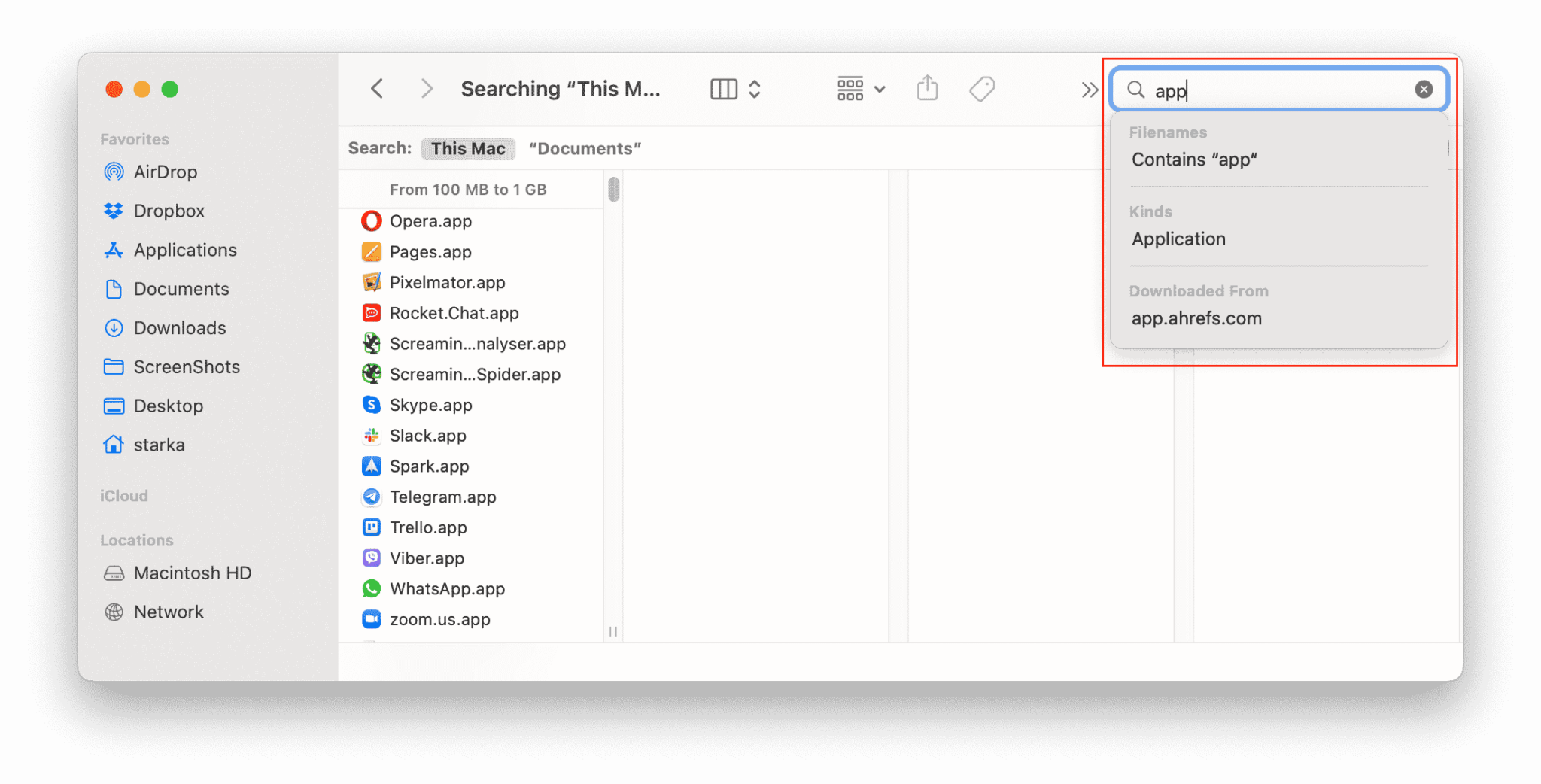Switch to Column view in the toolbar
Image resolution: width=1541 pixels, height=784 pixels.
point(722,88)
